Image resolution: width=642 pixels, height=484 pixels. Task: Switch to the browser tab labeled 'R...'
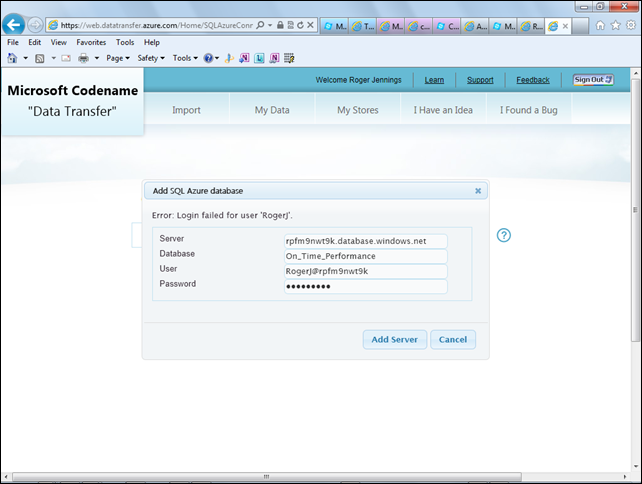tap(531, 26)
